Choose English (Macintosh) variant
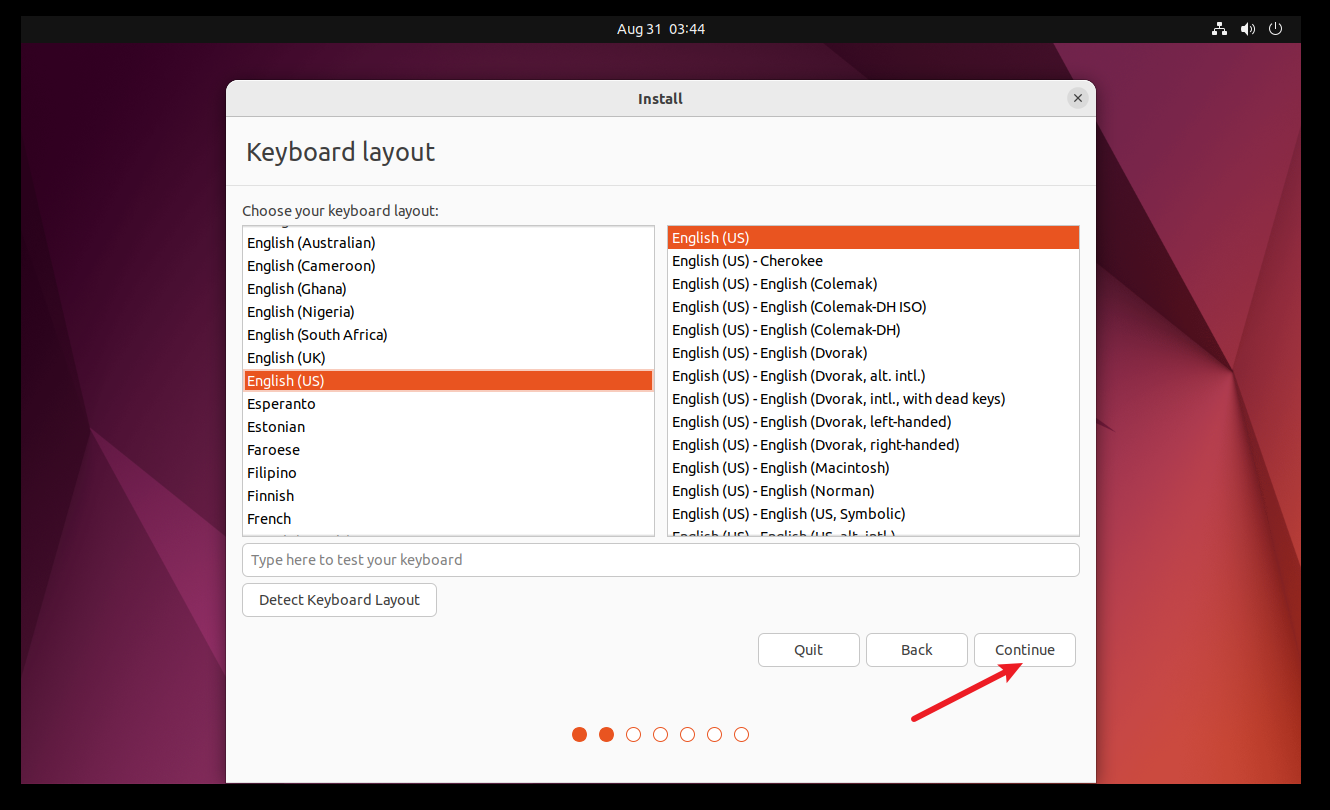The image size is (1330, 810). (873, 468)
